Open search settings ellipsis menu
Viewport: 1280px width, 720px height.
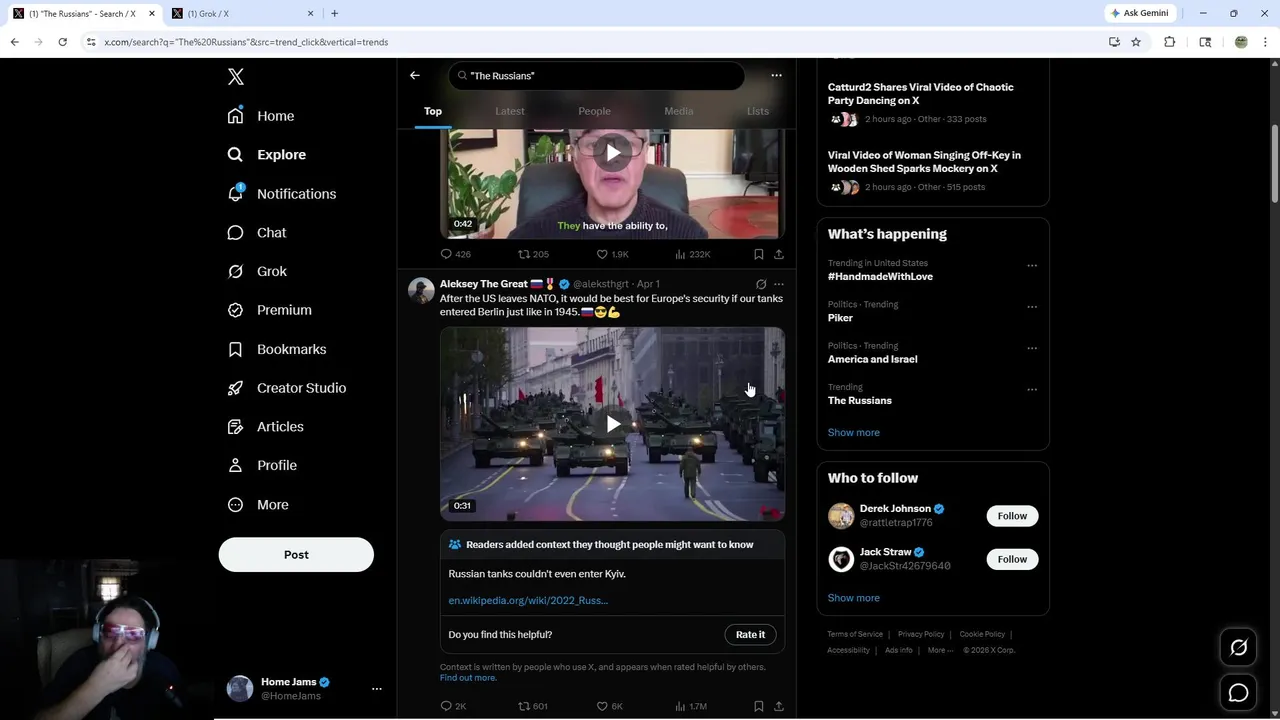click(776, 75)
